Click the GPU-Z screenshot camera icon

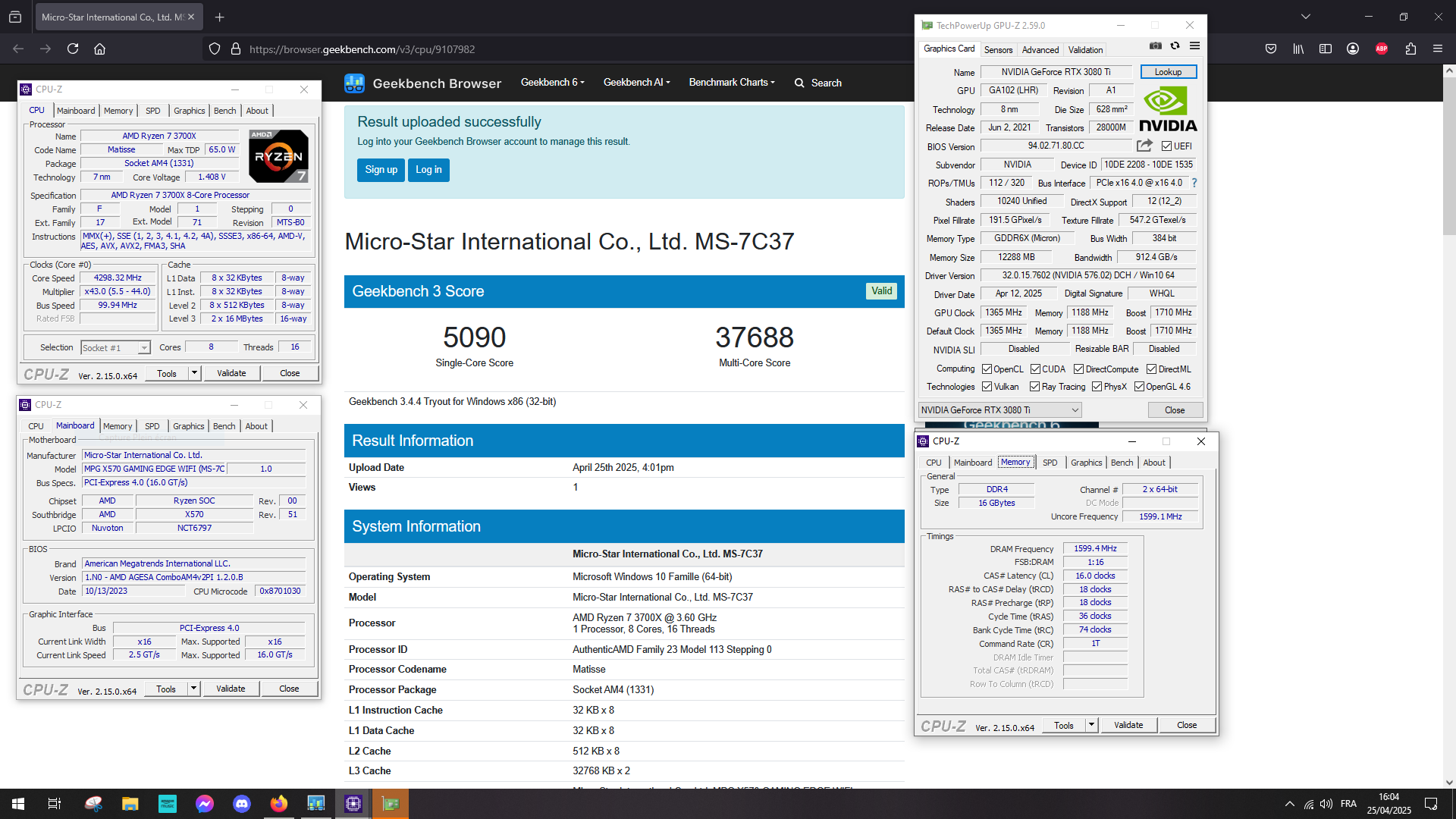point(1155,46)
